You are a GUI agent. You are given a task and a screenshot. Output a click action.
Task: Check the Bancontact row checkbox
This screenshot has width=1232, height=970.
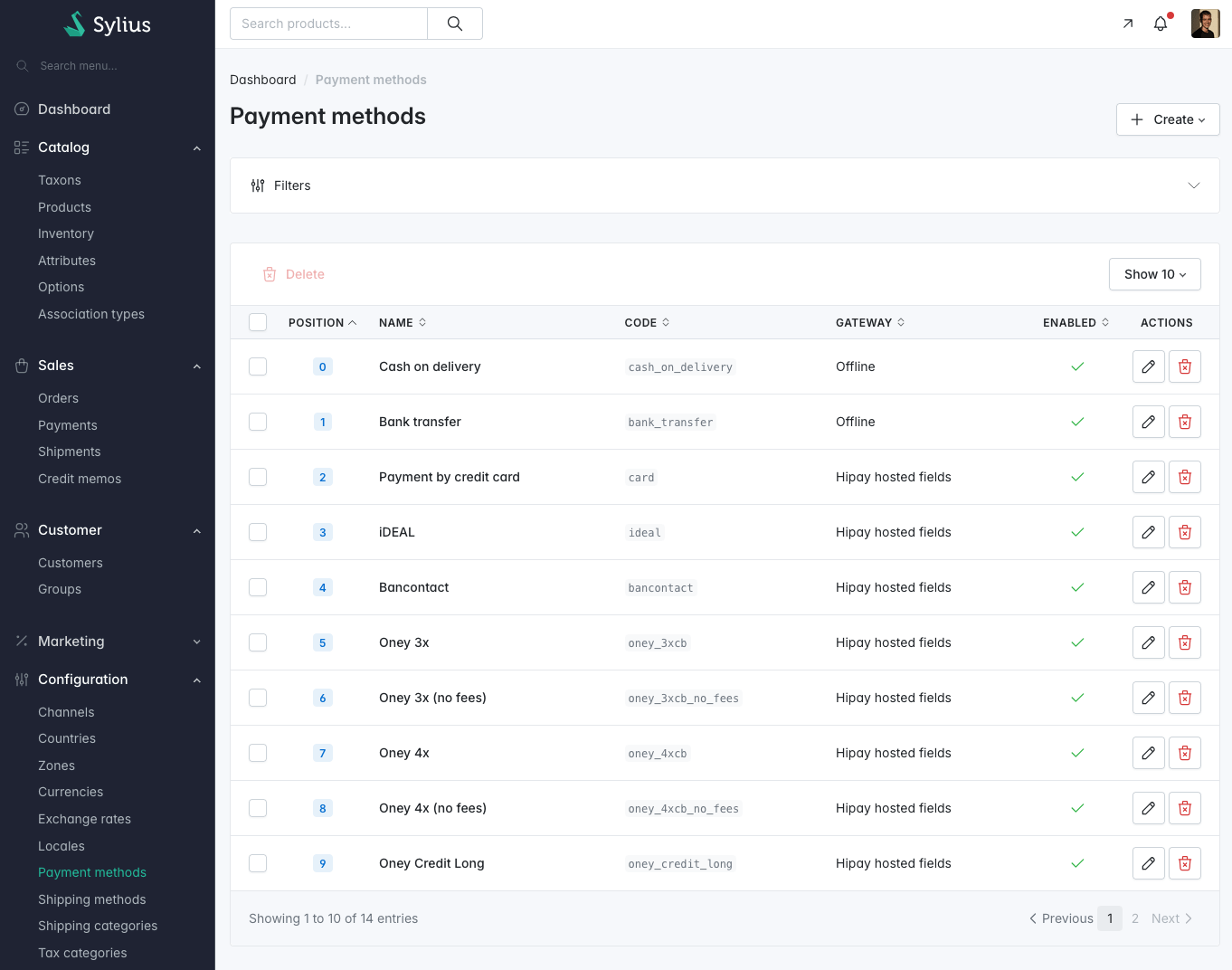(x=258, y=587)
